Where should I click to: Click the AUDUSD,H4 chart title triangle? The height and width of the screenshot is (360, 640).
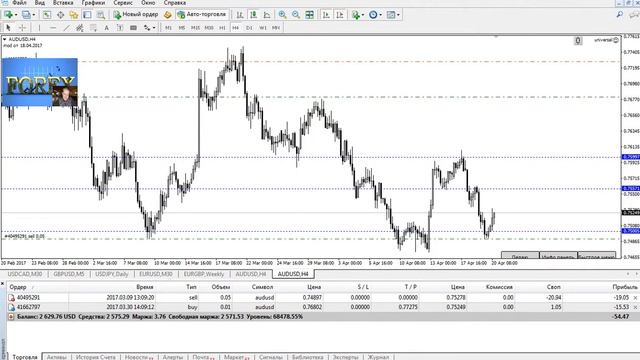4,39
